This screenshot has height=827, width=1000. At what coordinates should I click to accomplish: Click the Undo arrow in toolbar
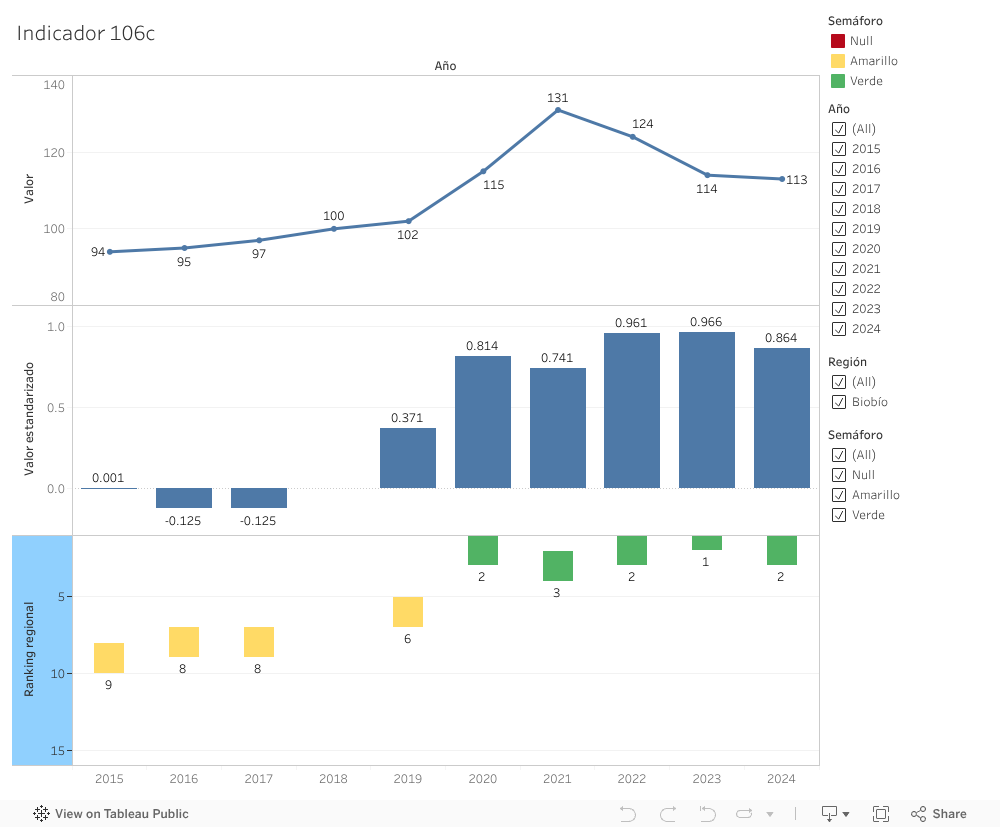click(x=628, y=814)
